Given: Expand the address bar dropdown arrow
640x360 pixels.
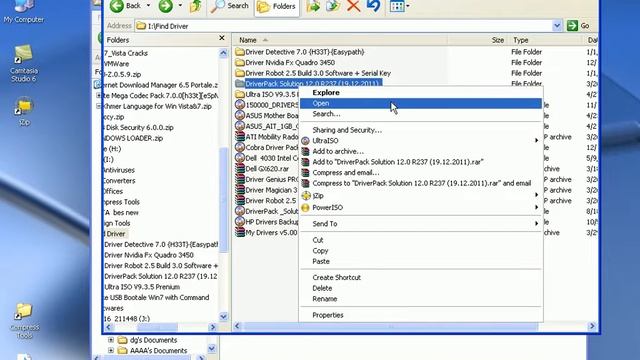Looking at the screenshot, I should tap(557, 26).
